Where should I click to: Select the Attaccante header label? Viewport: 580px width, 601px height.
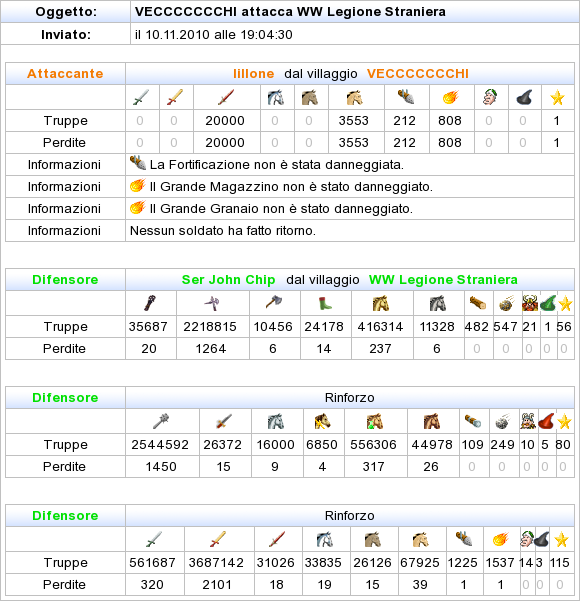tap(65, 74)
